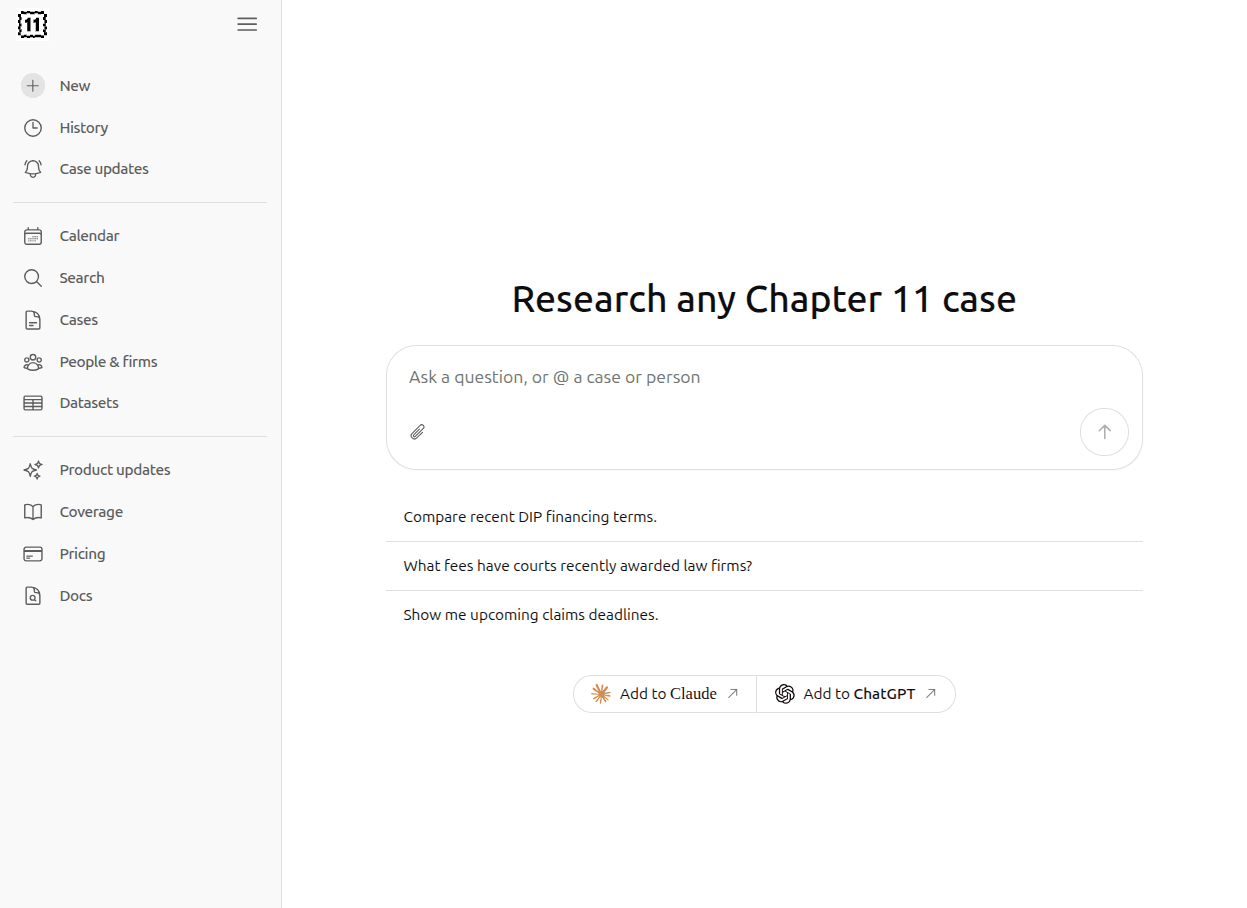The height and width of the screenshot is (908, 1247).
Task: Open the Search label
Action: [x=82, y=278]
